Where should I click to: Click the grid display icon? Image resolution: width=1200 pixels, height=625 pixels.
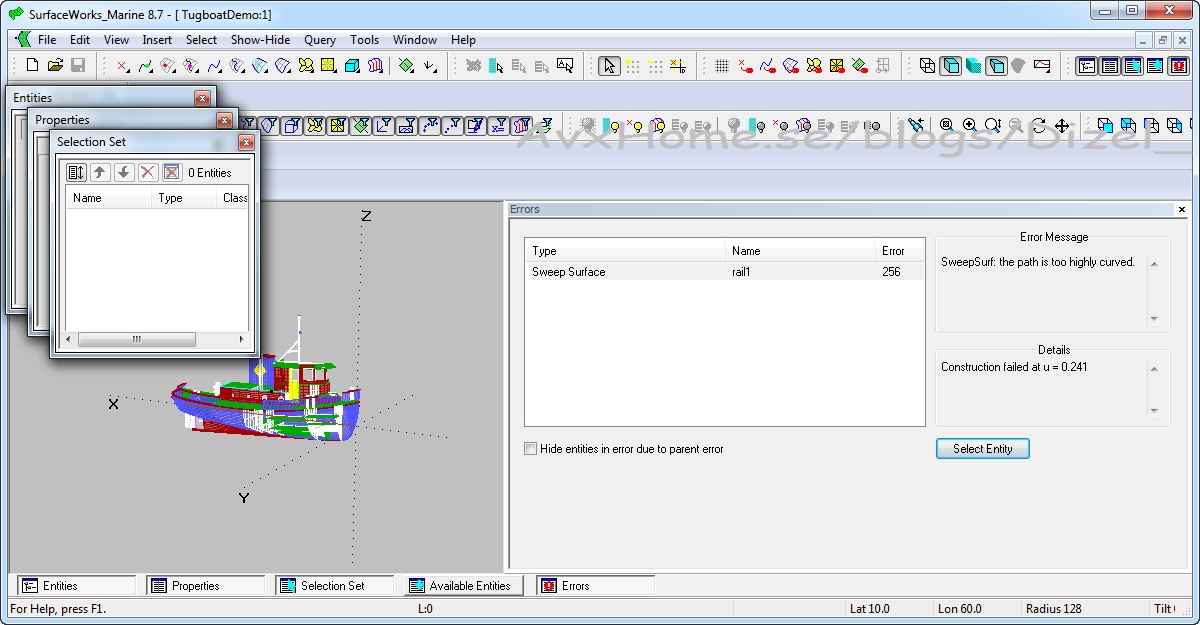(721, 66)
